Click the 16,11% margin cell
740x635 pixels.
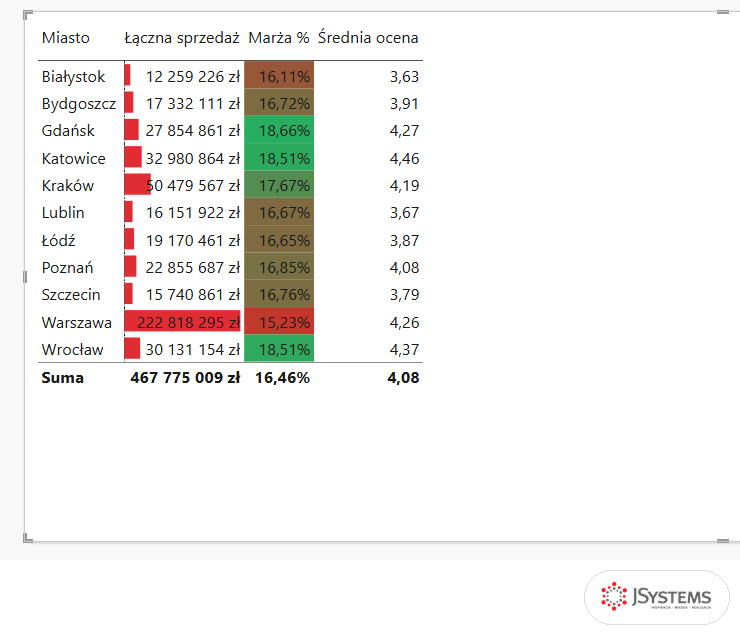coord(279,76)
